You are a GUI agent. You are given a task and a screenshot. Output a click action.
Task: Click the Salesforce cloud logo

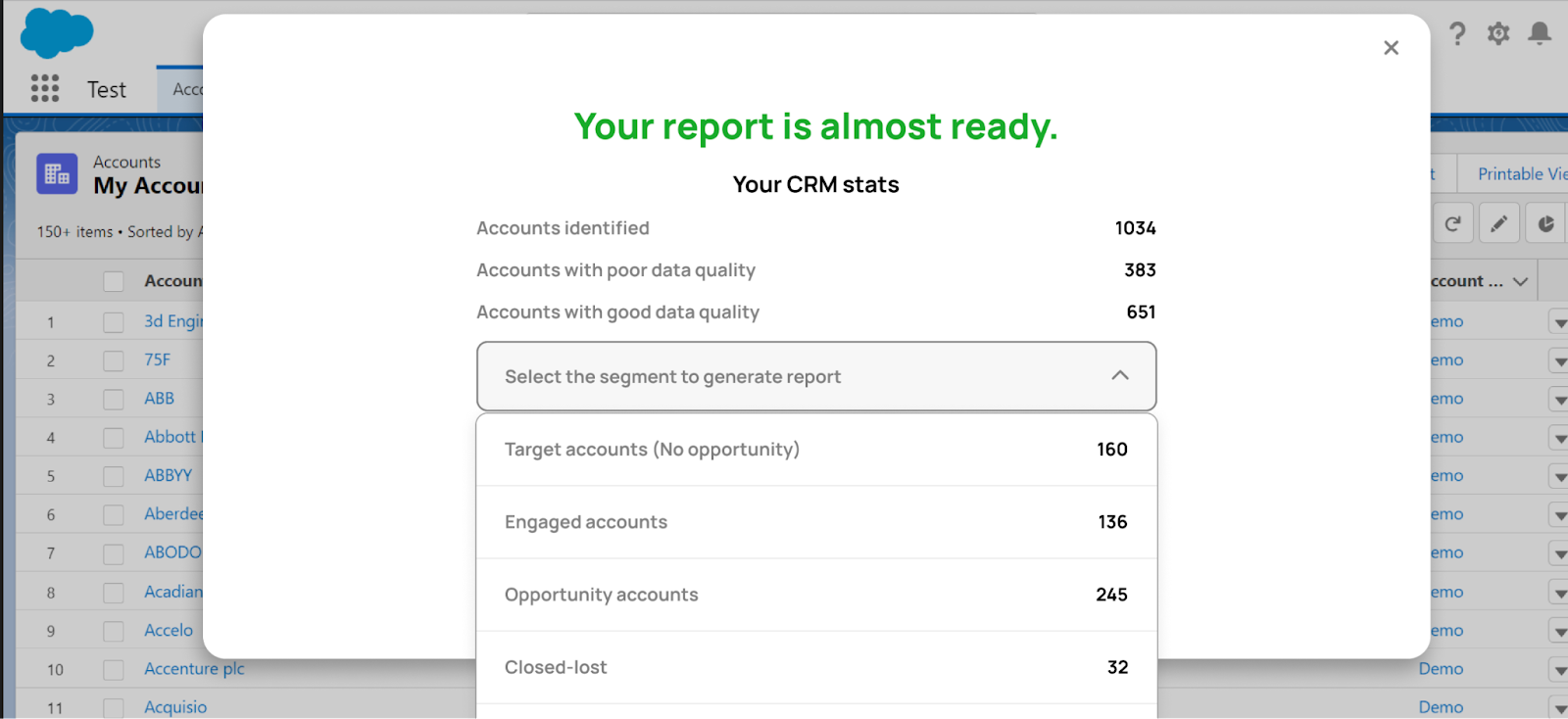(x=56, y=32)
